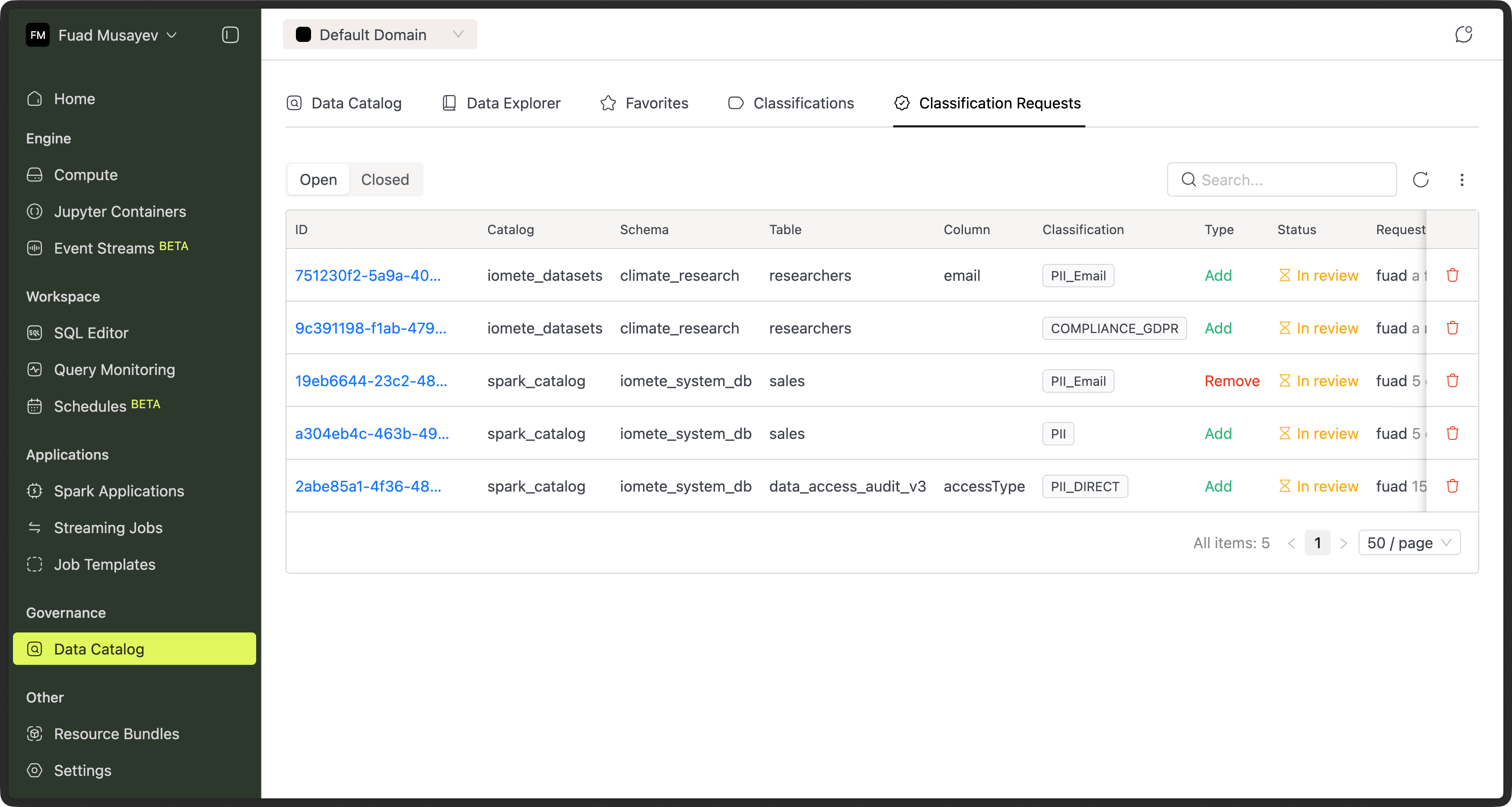Click the refresh icon beside search
Image resolution: width=1512 pixels, height=807 pixels.
pyautogui.click(x=1420, y=180)
